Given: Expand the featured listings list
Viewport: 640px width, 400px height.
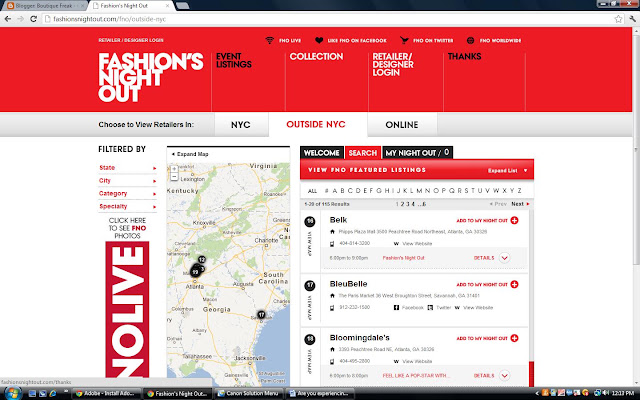Looking at the screenshot, I should pos(507,171).
